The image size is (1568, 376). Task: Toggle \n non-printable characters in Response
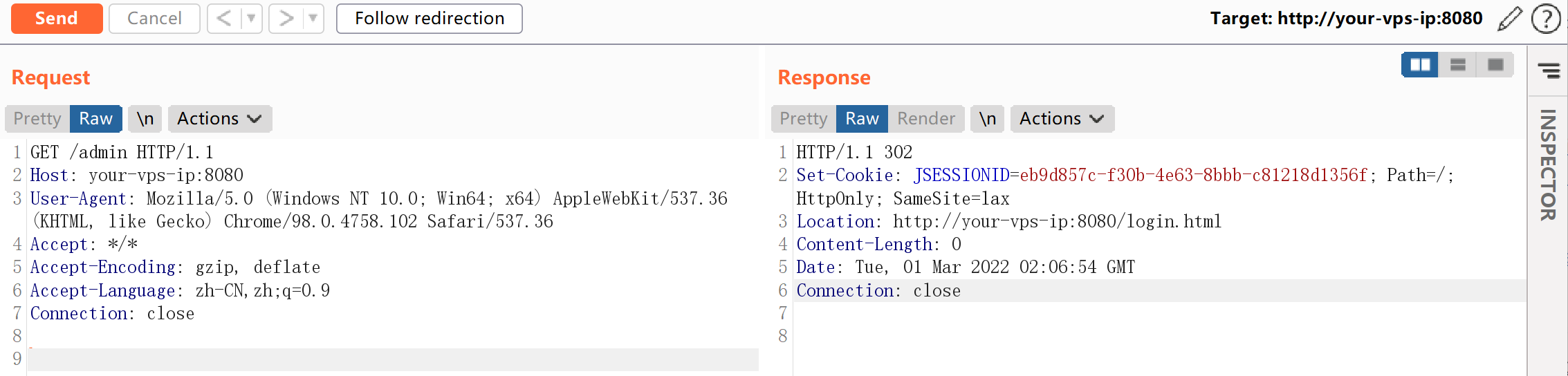pyautogui.click(x=987, y=119)
